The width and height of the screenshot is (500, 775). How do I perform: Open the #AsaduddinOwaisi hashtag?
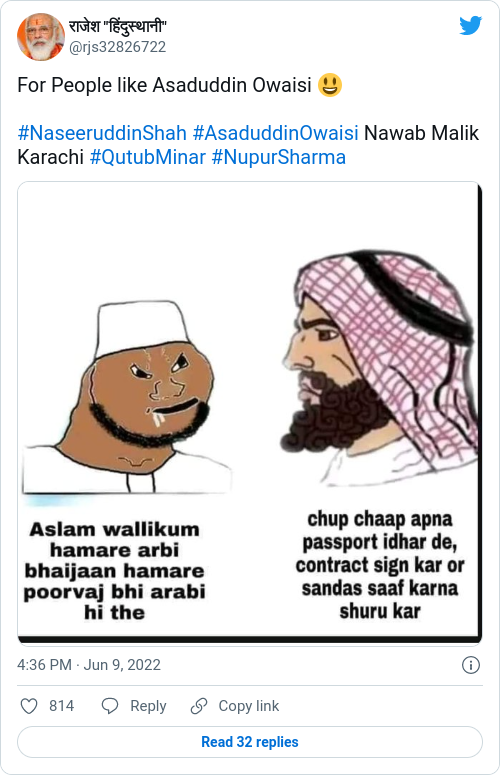tap(275, 133)
